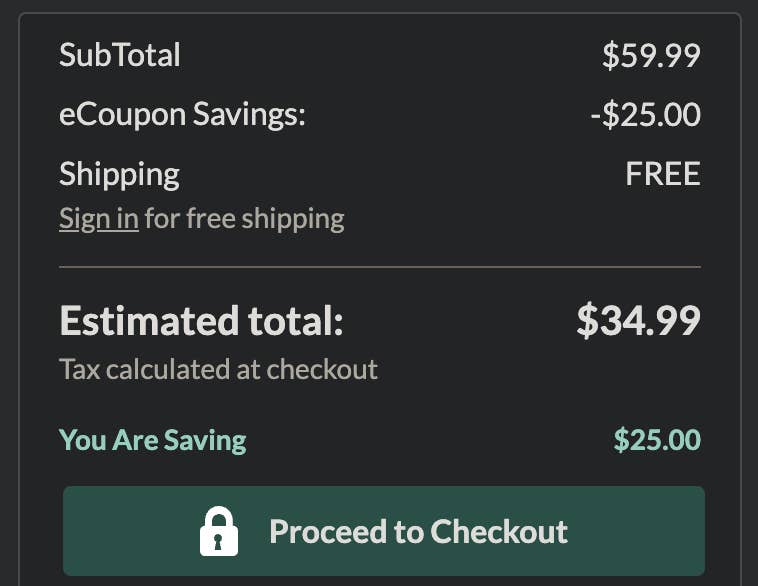Select the green $25.00 savings amount
The image size is (758, 586).
[x=657, y=440]
